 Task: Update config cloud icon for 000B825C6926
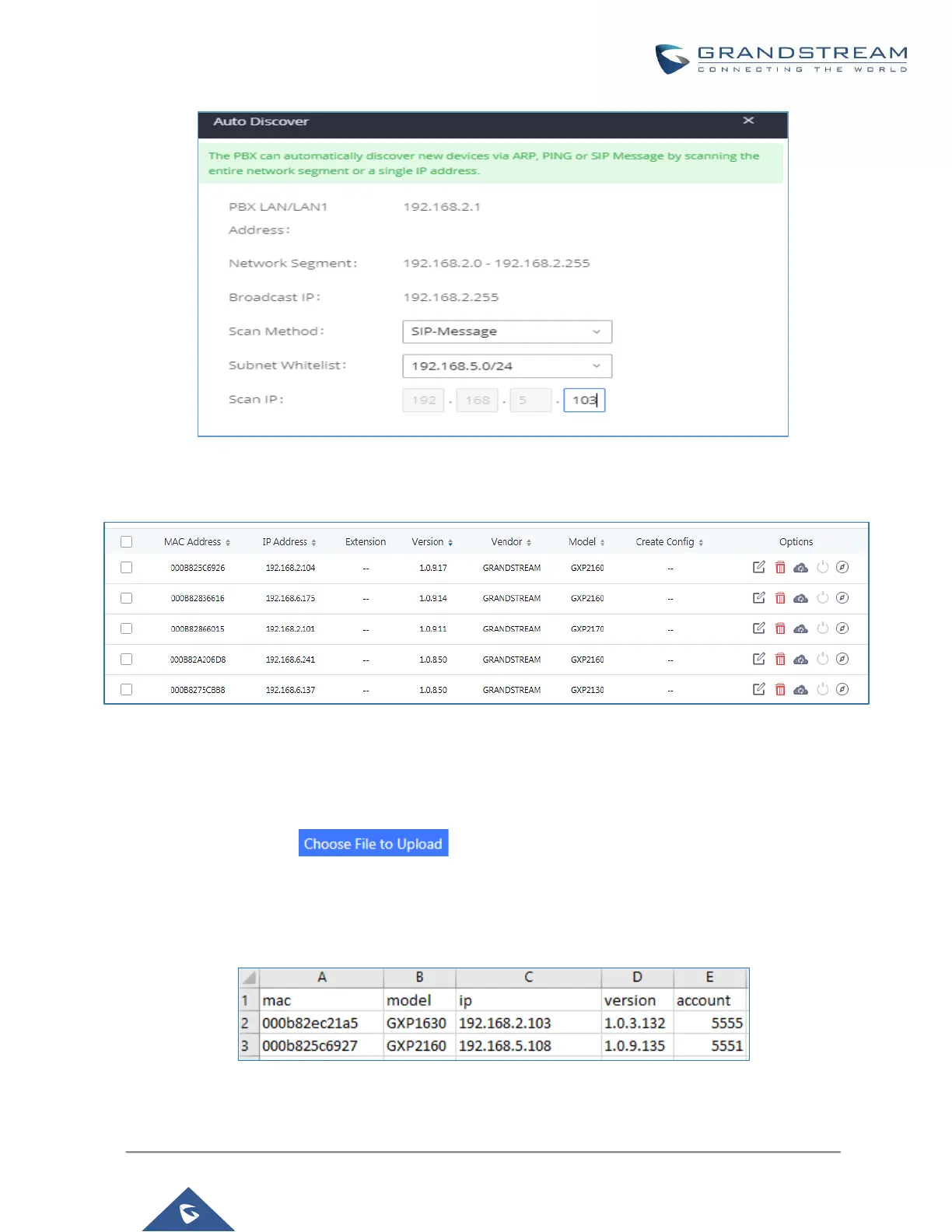click(800, 568)
